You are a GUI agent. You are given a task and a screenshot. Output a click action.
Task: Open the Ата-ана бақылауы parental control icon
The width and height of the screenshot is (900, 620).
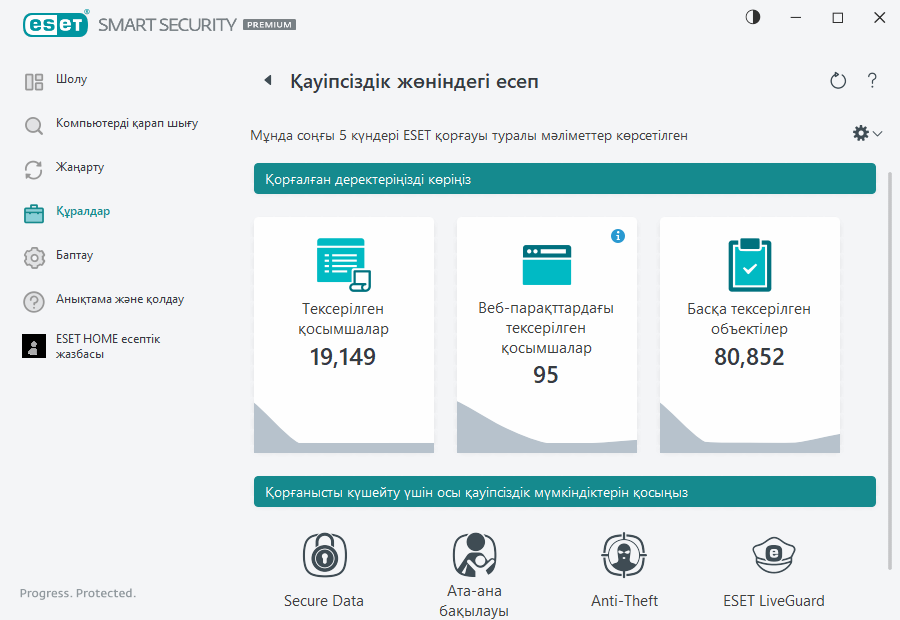pyautogui.click(x=473, y=554)
